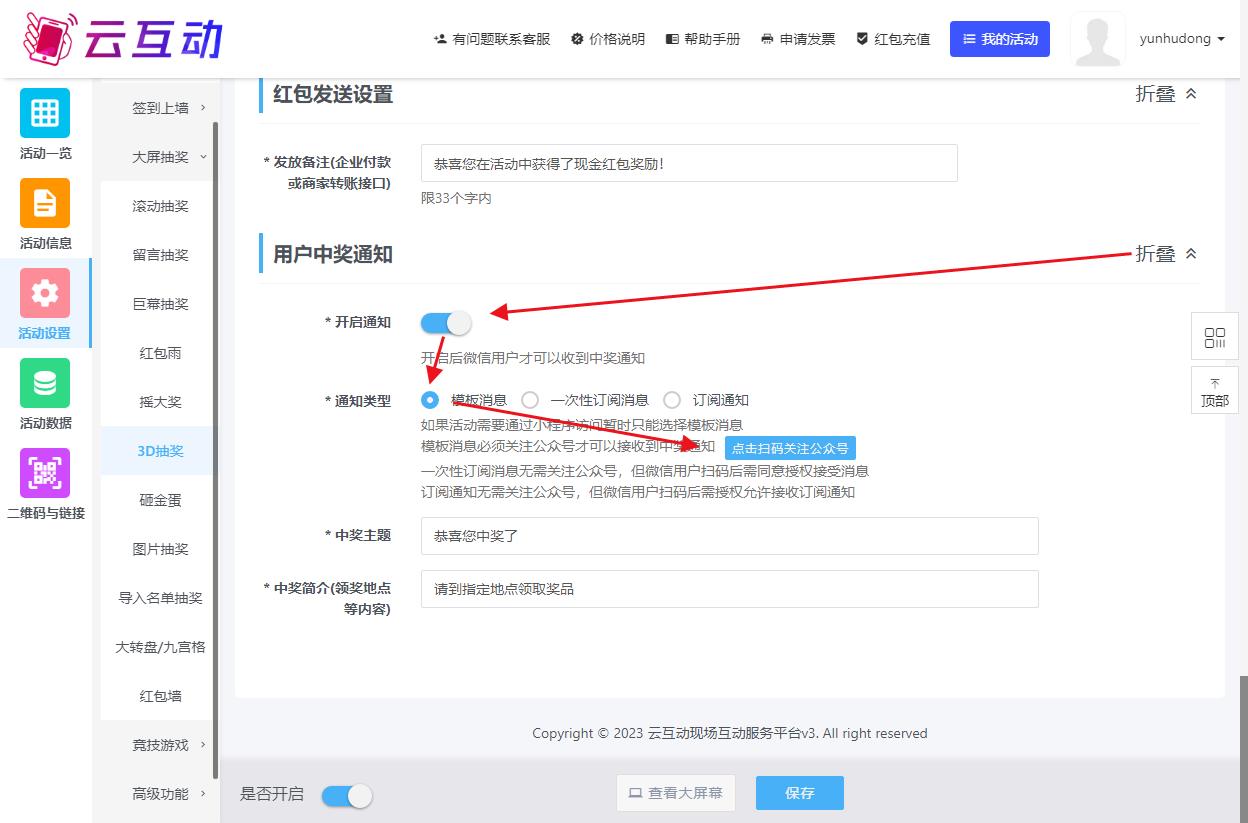Select the 一次性订阅消息 radio option
This screenshot has width=1248, height=823.
530,400
